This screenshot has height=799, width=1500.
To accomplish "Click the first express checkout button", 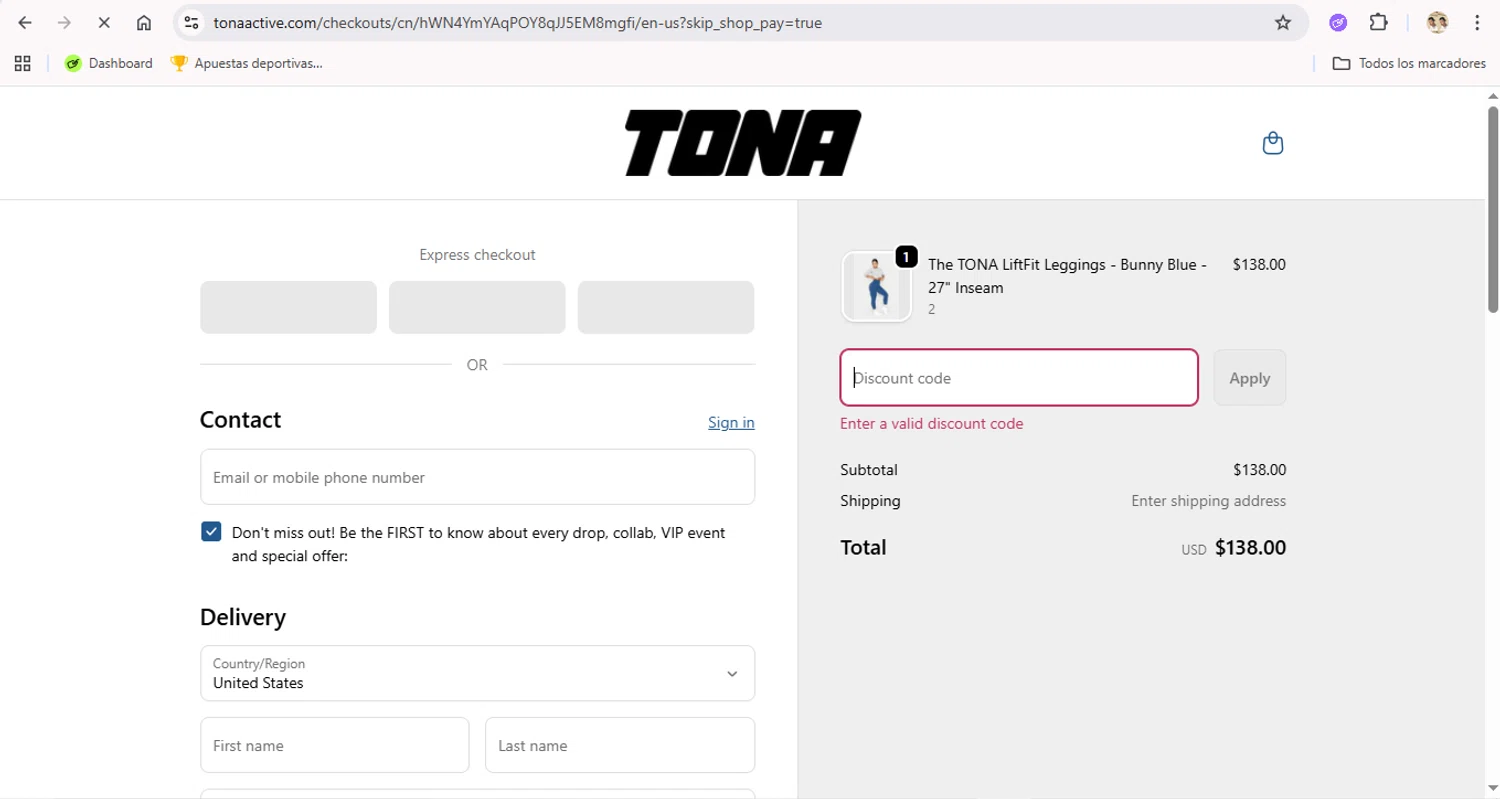I will (x=288, y=307).
